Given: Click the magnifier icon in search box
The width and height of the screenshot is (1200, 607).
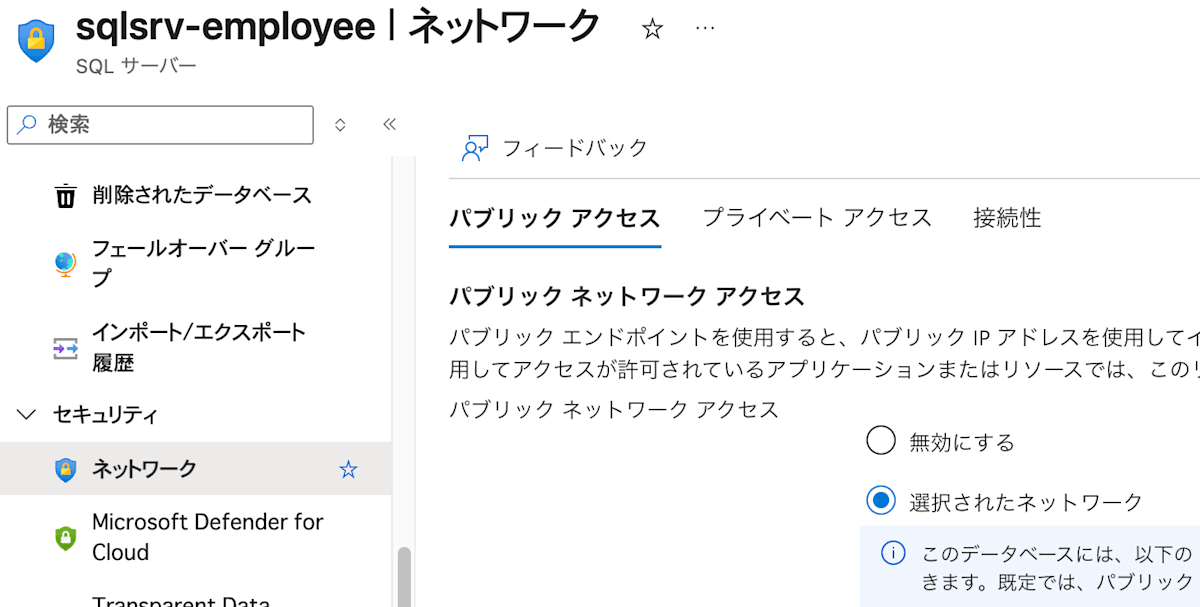Looking at the screenshot, I should tap(27, 125).
